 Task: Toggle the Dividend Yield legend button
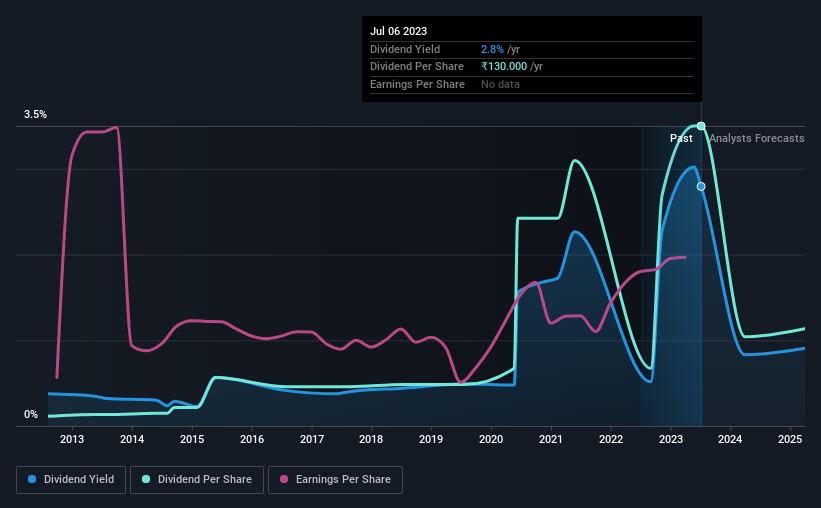(x=71, y=480)
